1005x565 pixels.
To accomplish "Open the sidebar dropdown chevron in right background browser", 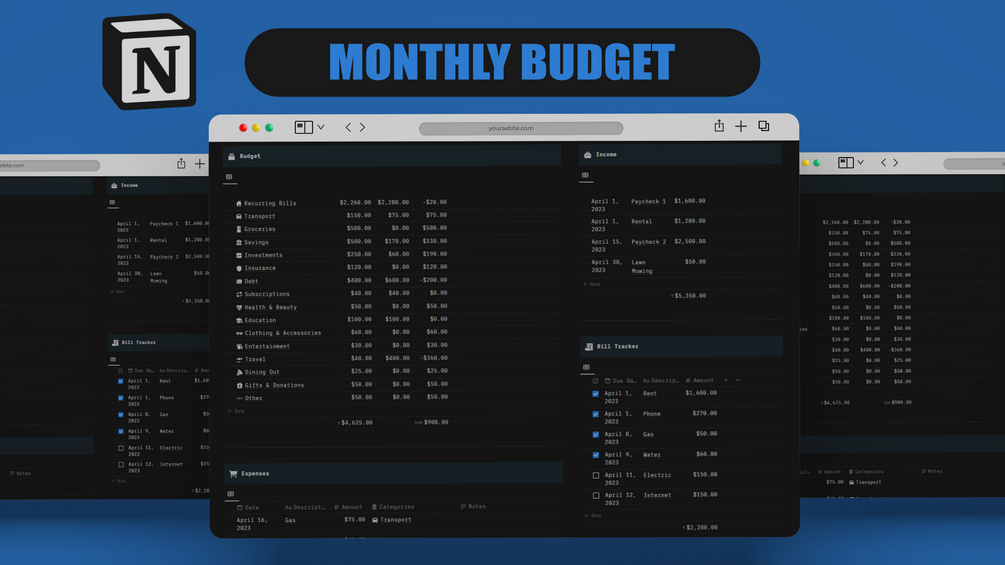I will (860, 163).
